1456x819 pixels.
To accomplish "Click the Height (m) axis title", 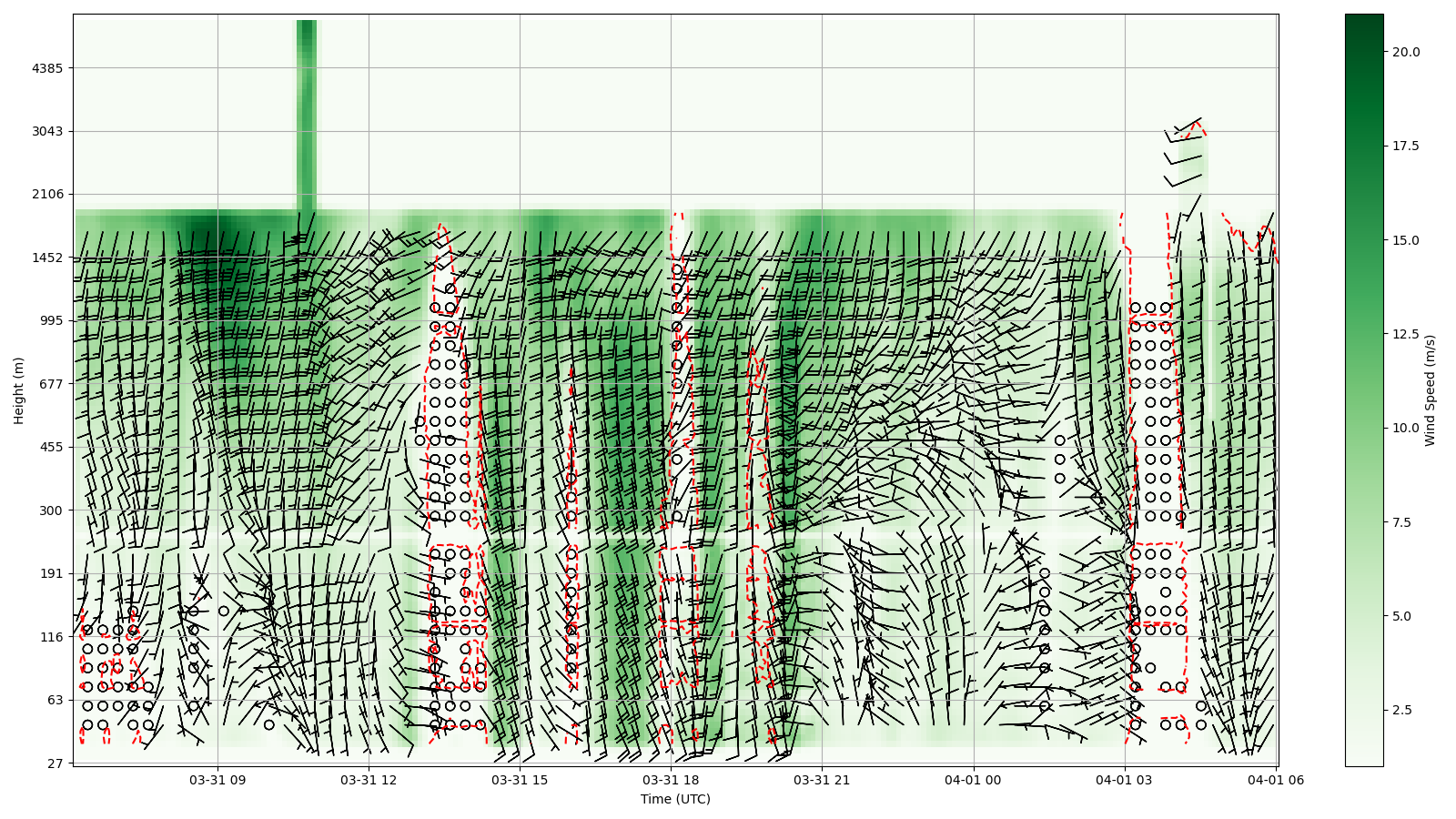I will 19,390.
